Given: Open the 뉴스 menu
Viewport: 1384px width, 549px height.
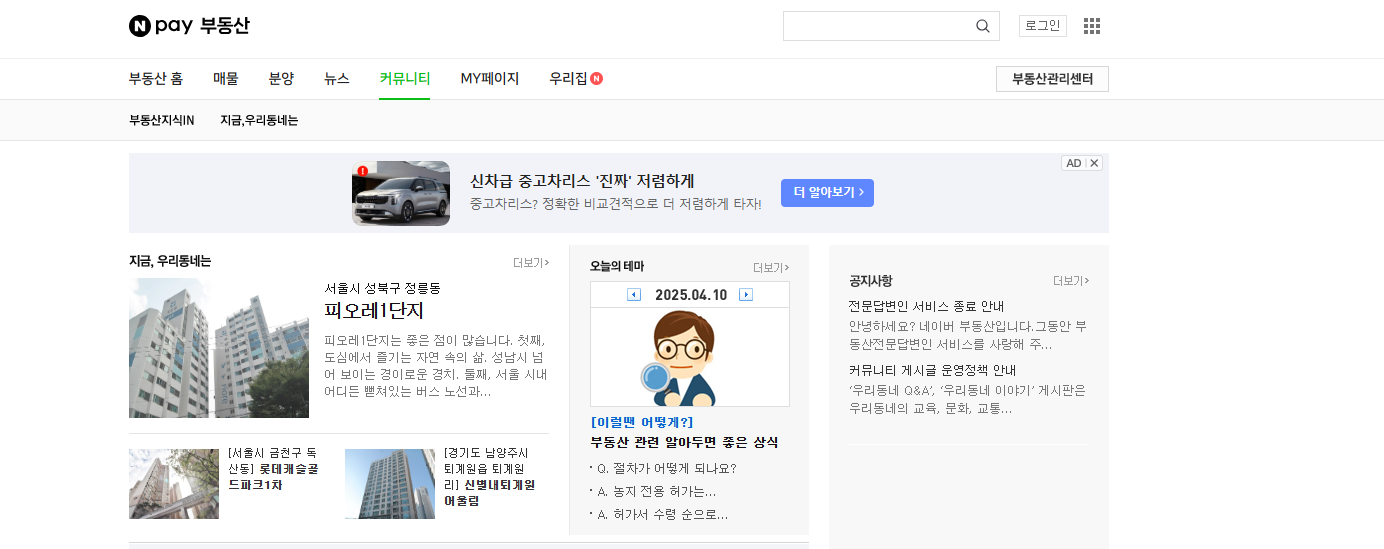Looking at the screenshot, I should [x=337, y=79].
